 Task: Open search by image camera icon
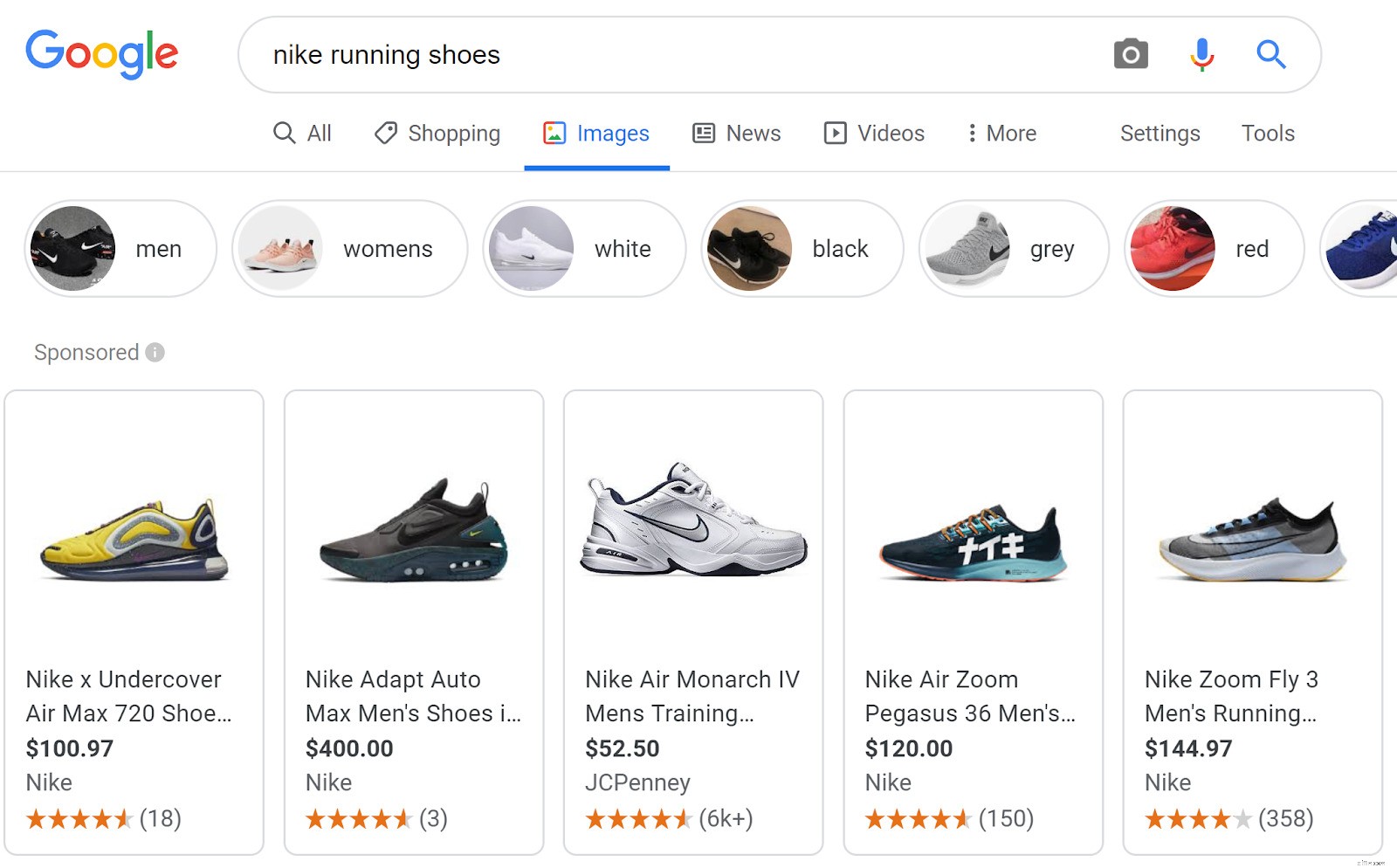tap(1129, 54)
